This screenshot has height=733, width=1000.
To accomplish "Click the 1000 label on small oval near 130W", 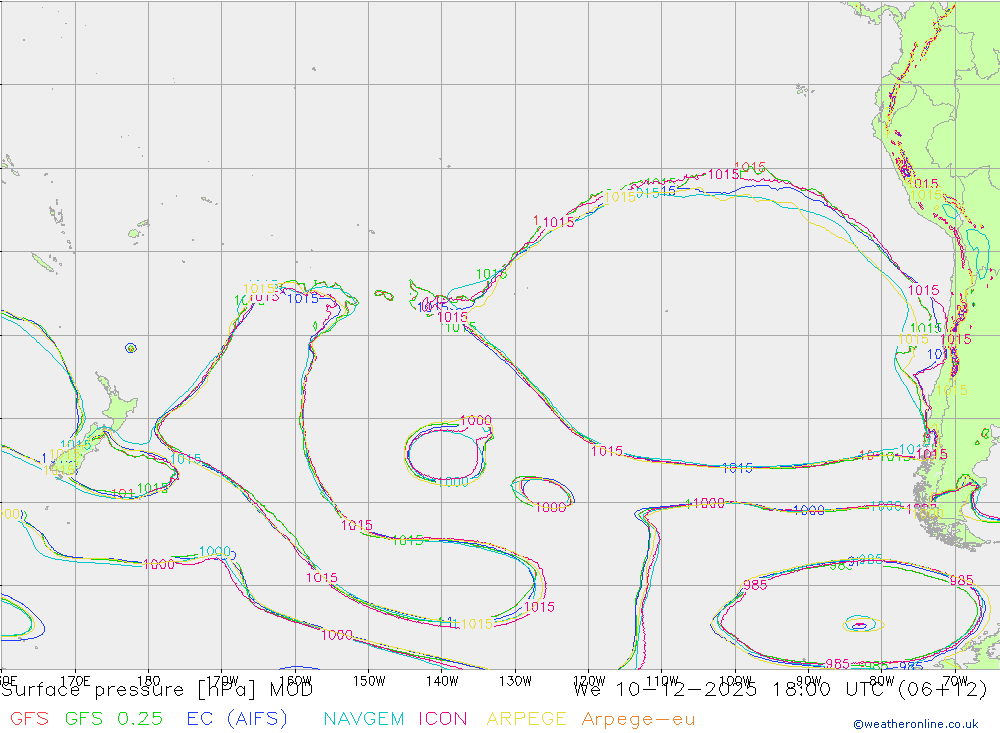I will 550,507.
